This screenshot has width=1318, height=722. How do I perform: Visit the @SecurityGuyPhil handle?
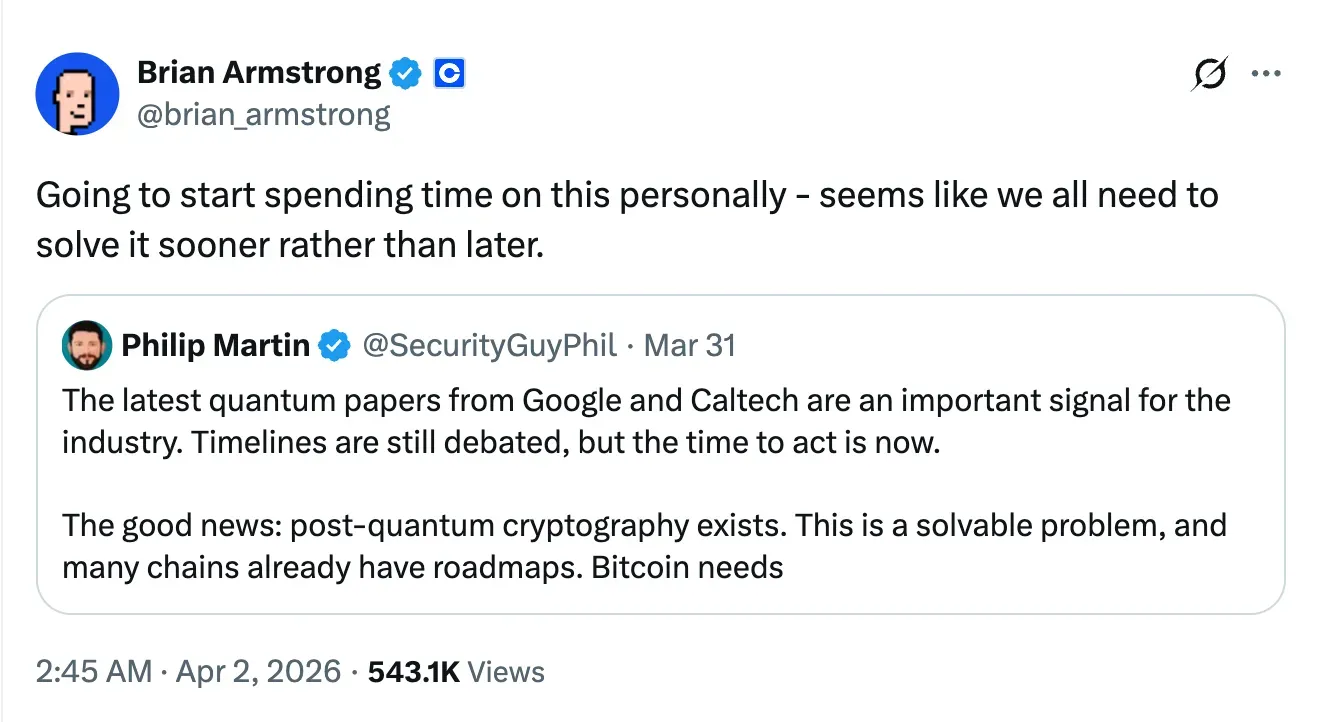coord(488,346)
